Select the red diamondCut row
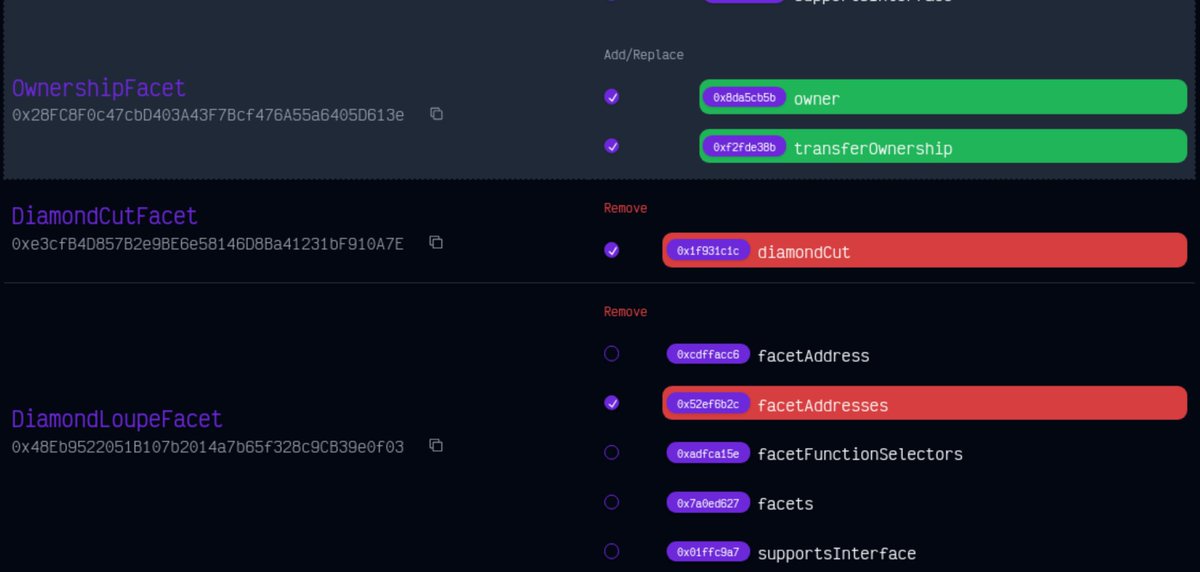 tap(925, 250)
